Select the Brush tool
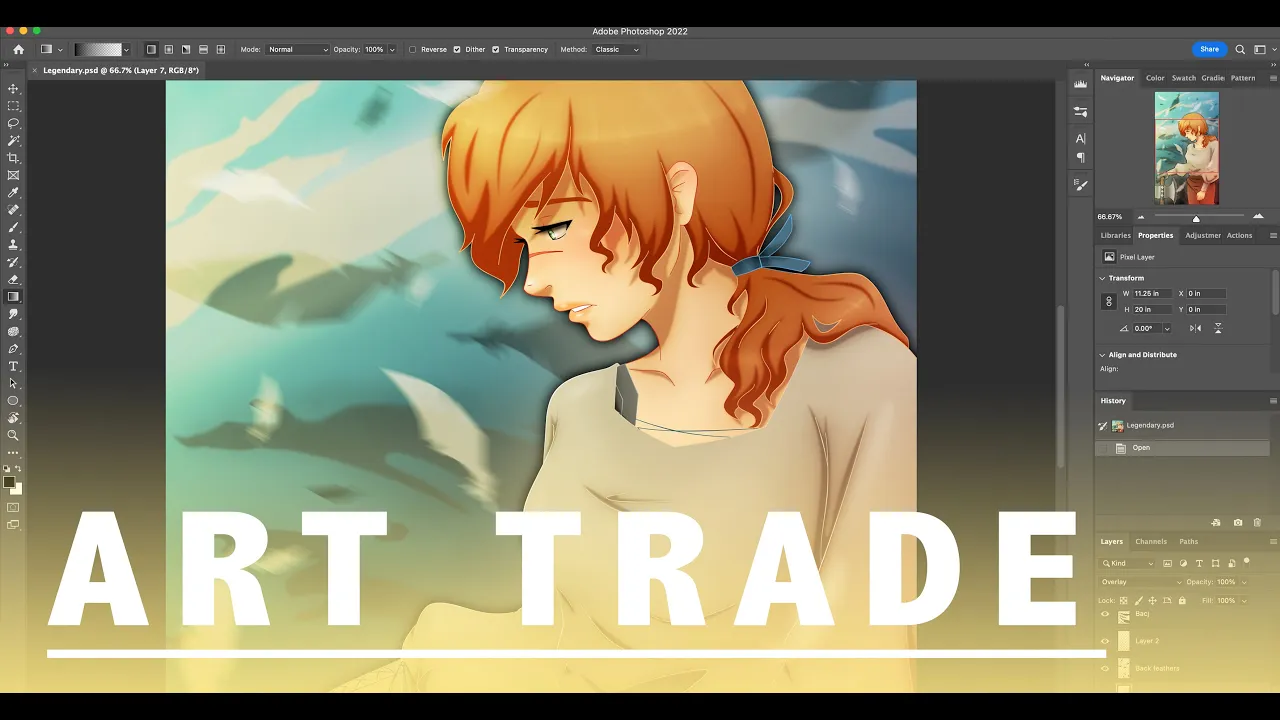Image resolution: width=1280 pixels, height=720 pixels. [13, 227]
